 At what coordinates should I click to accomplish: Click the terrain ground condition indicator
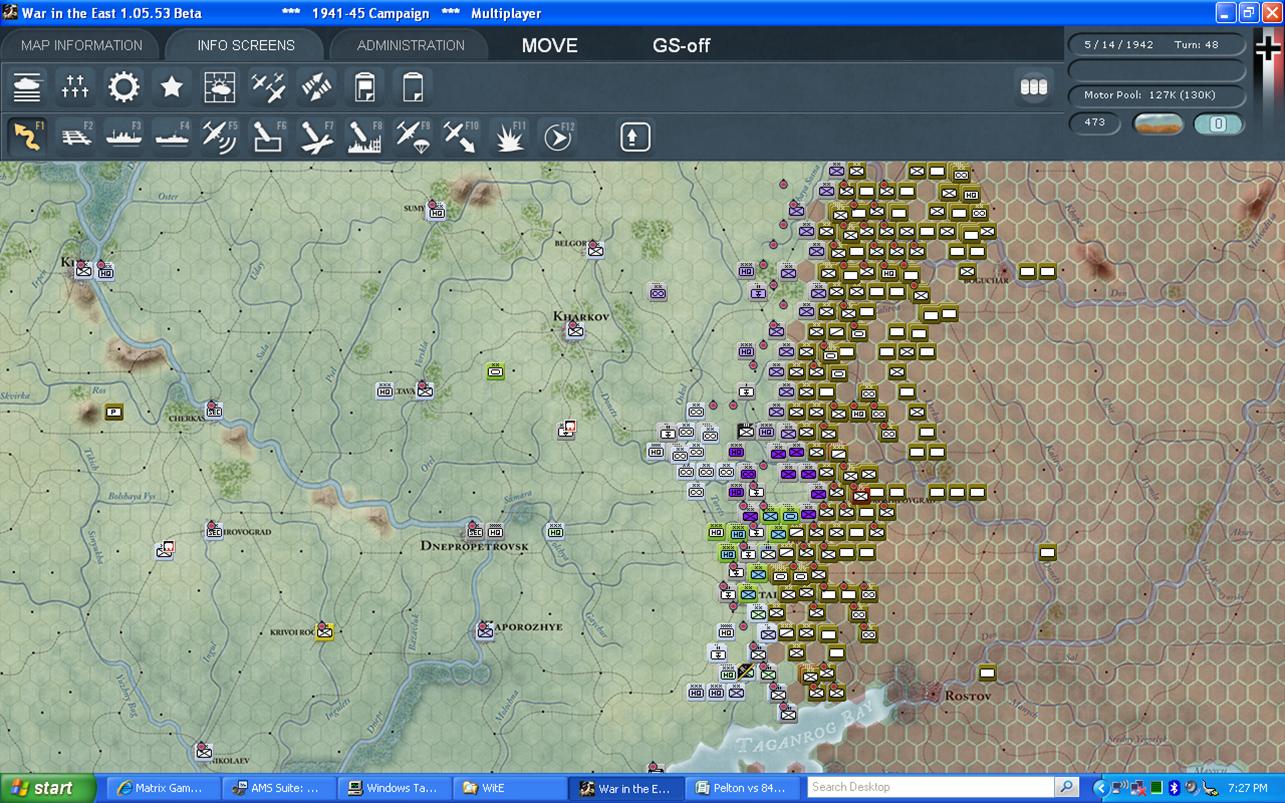pyautogui.click(x=1157, y=124)
